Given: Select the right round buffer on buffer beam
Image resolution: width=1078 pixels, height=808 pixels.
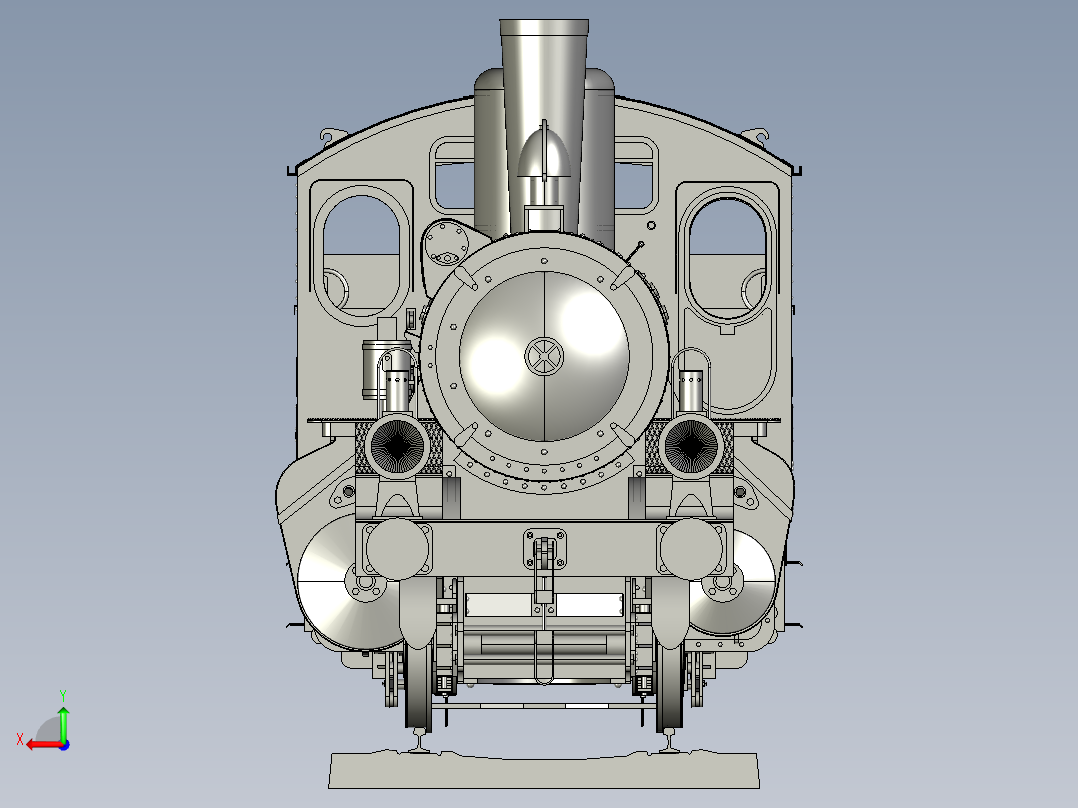Looking at the screenshot, I should [x=691, y=548].
